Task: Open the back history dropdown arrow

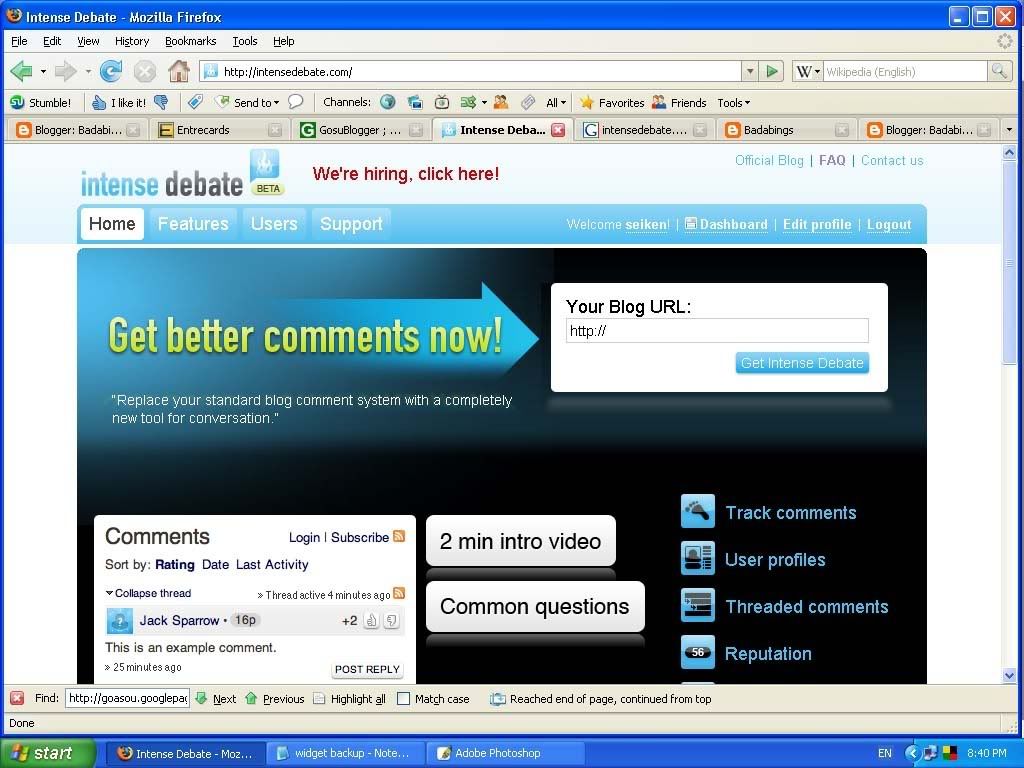Action: [x=43, y=71]
